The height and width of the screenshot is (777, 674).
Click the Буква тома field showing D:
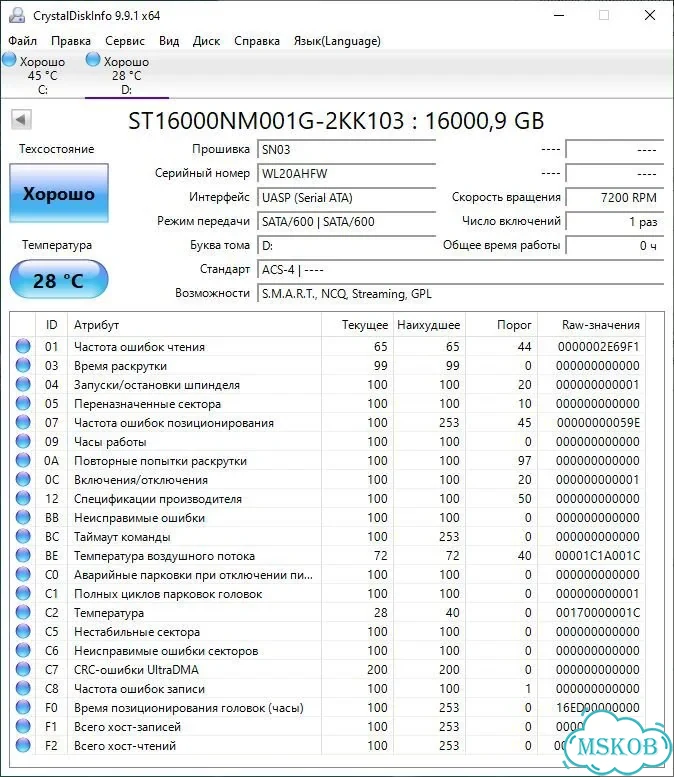point(346,246)
